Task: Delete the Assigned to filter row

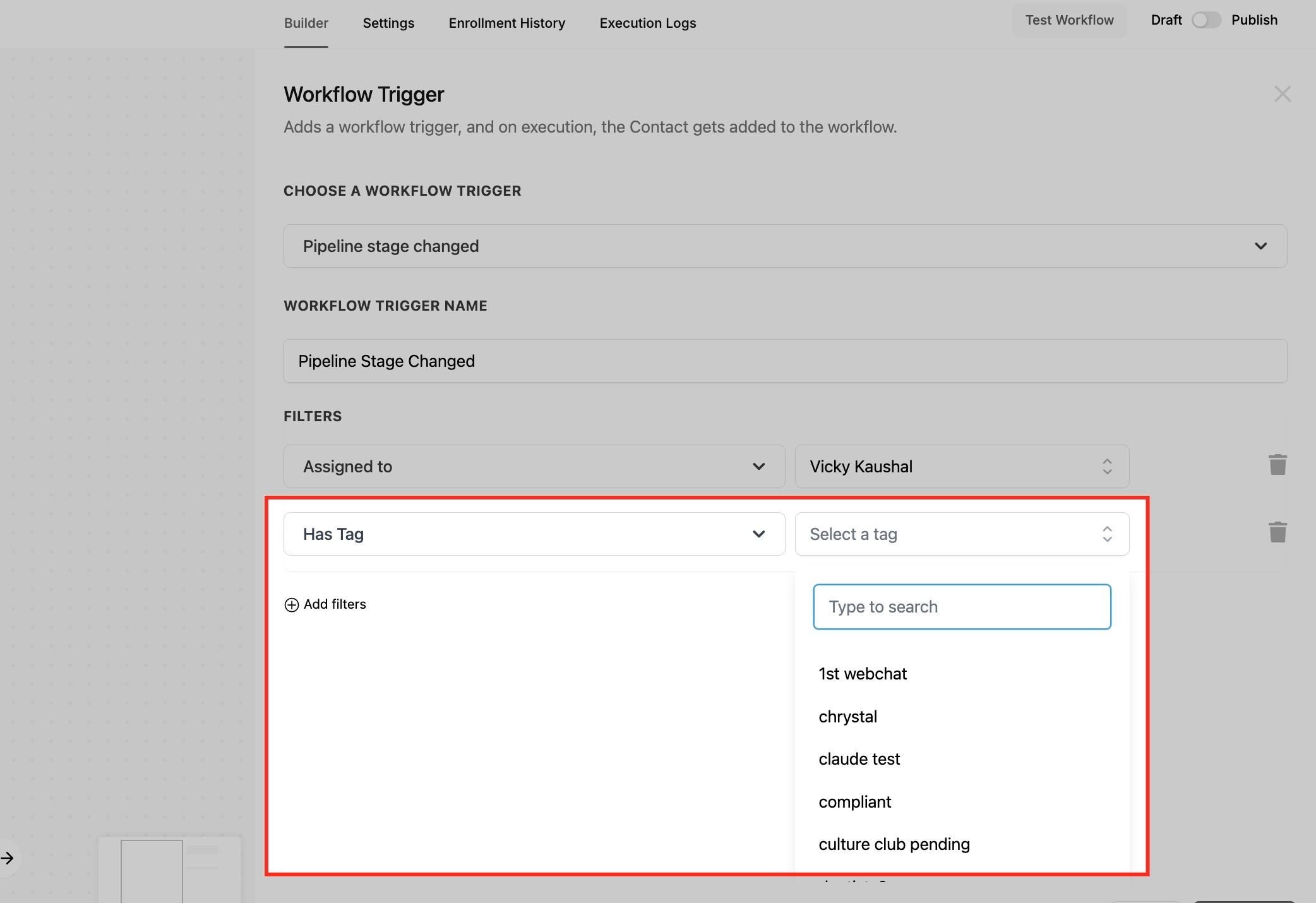Action: pos(1277,465)
